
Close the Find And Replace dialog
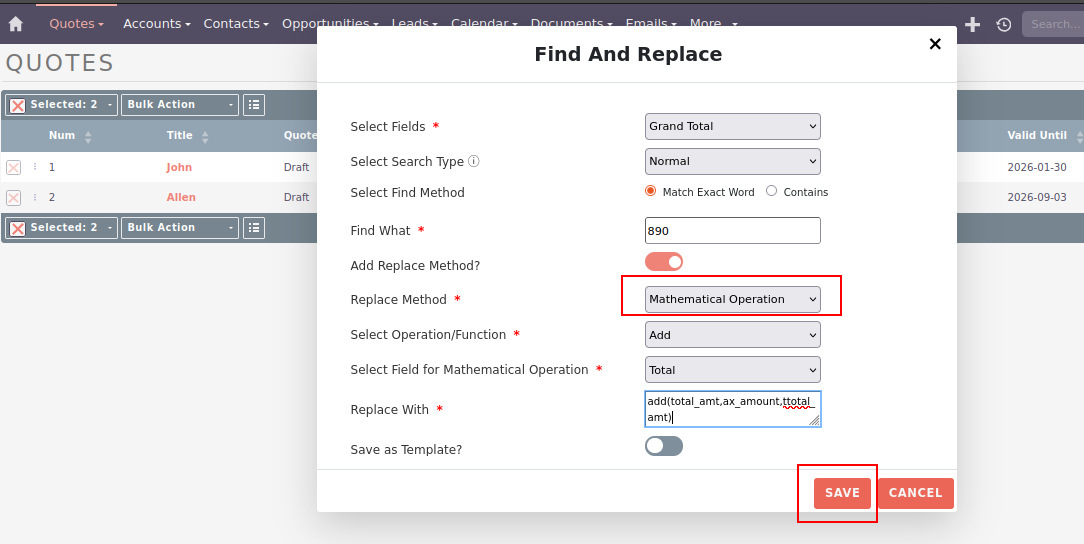pyautogui.click(x=935, y=44)
